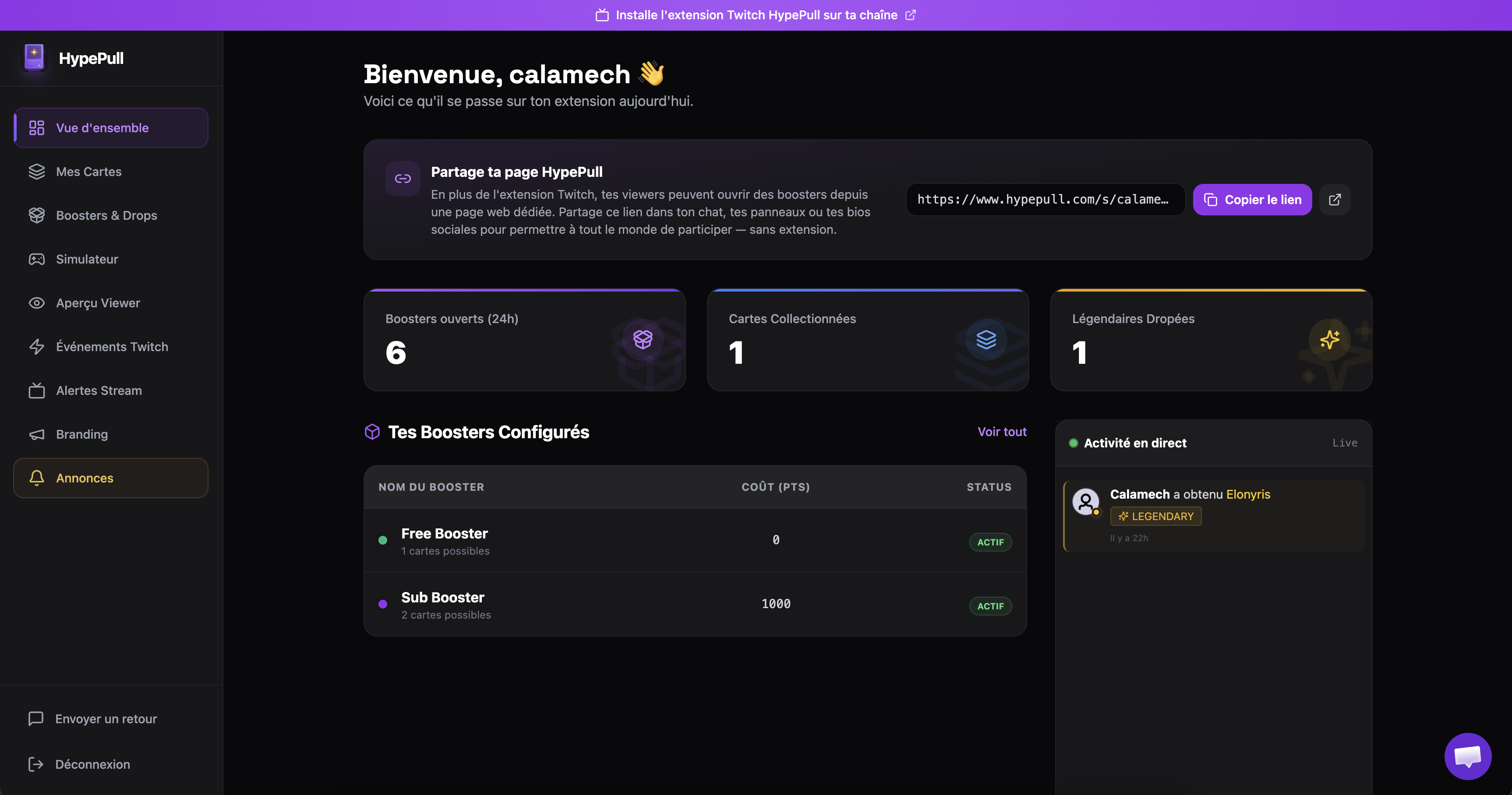
Task: Open Branding settings
Action: pyautogui.click(x=111, y=434)
